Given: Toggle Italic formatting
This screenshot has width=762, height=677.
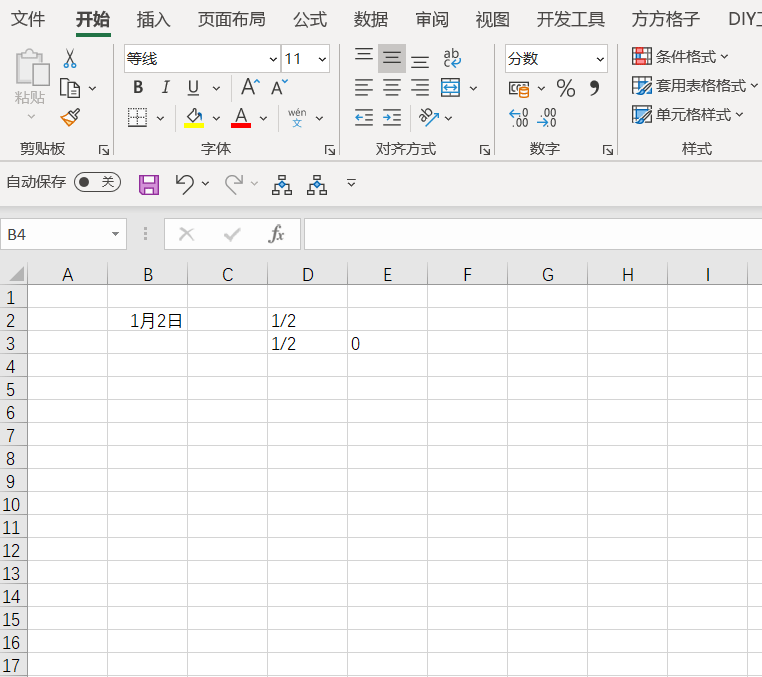Looking at the screenshot, I should tap(165, 87).
